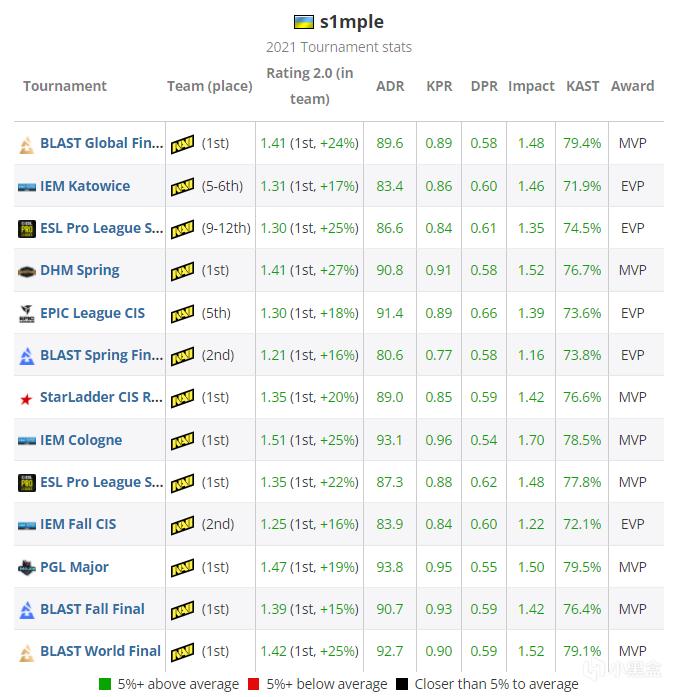Click the BLAST Global Final trophy icon
This screenshot has width=681, height=697.
tap(27, 144)
